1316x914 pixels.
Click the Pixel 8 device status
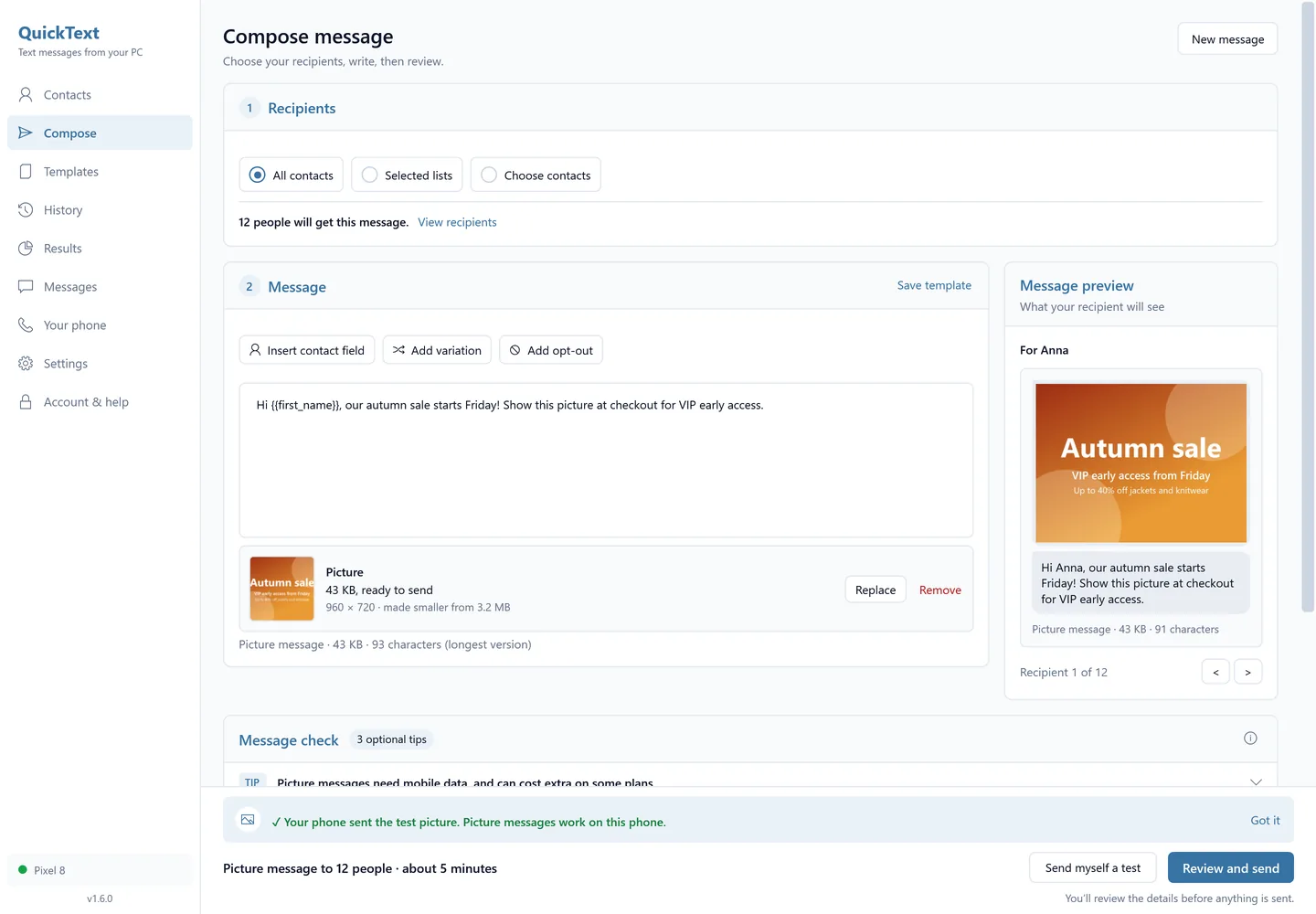(100, 870)
